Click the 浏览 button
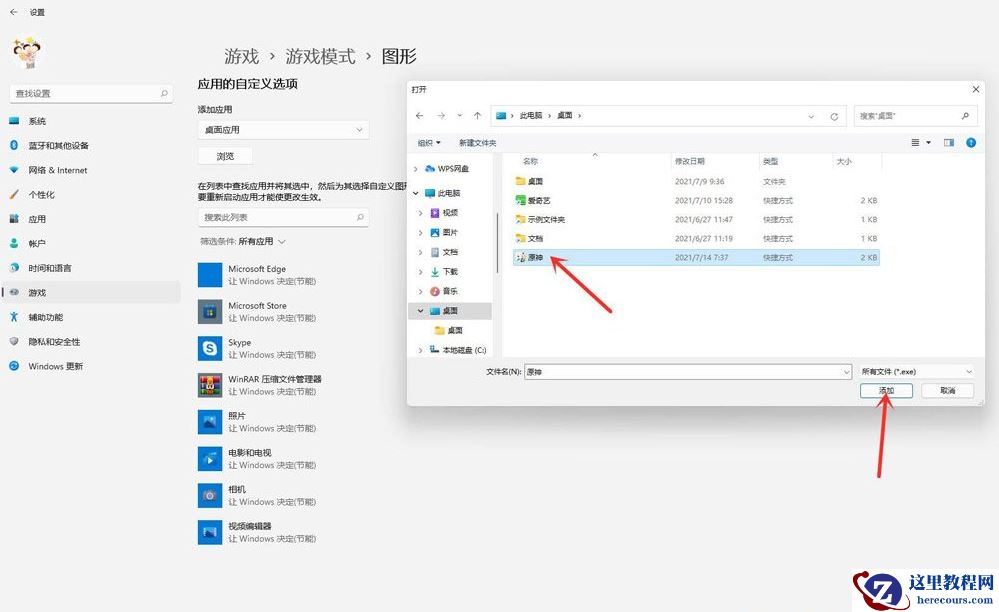 226,155
